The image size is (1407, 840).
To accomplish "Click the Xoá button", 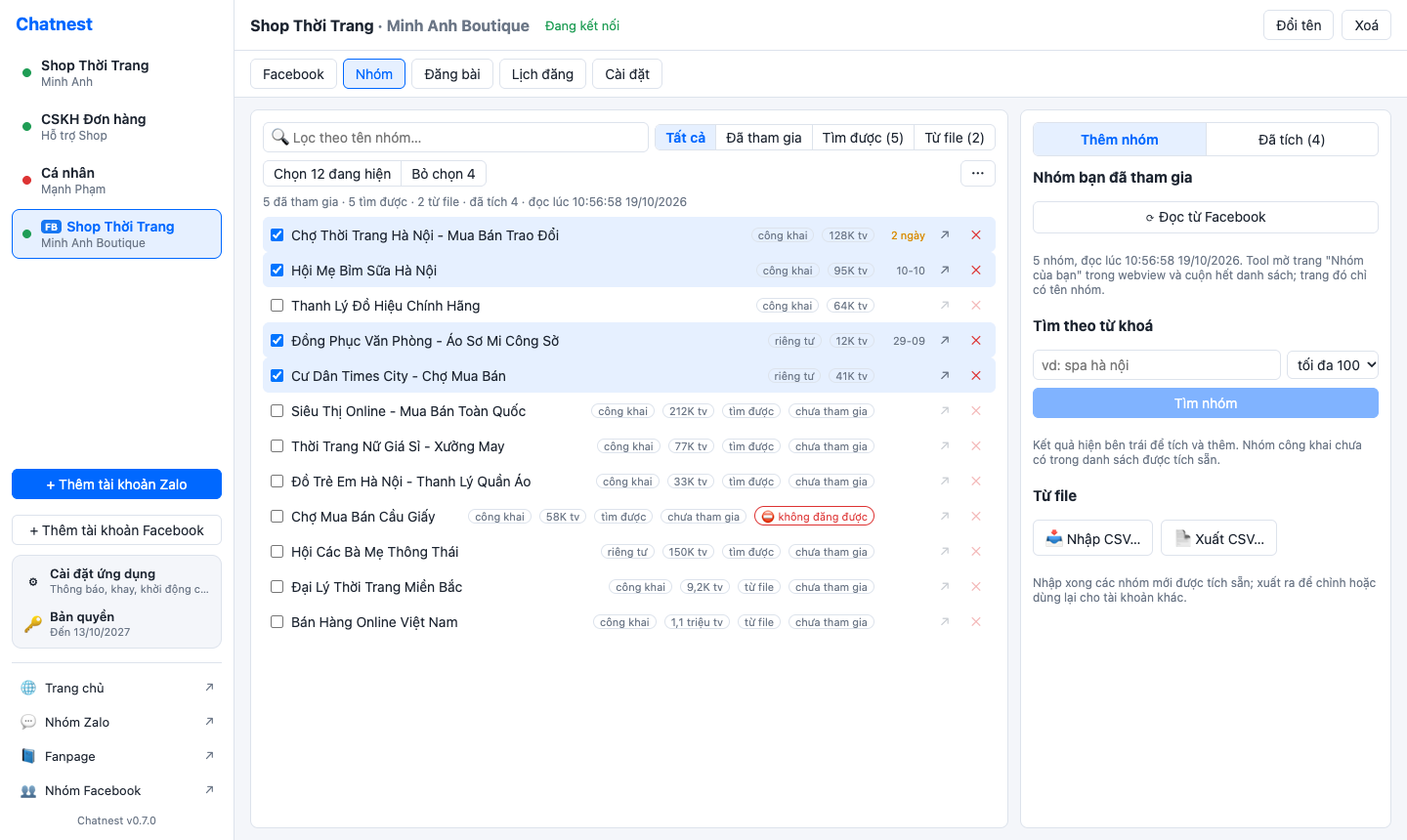I will [x=1367, y=25].
